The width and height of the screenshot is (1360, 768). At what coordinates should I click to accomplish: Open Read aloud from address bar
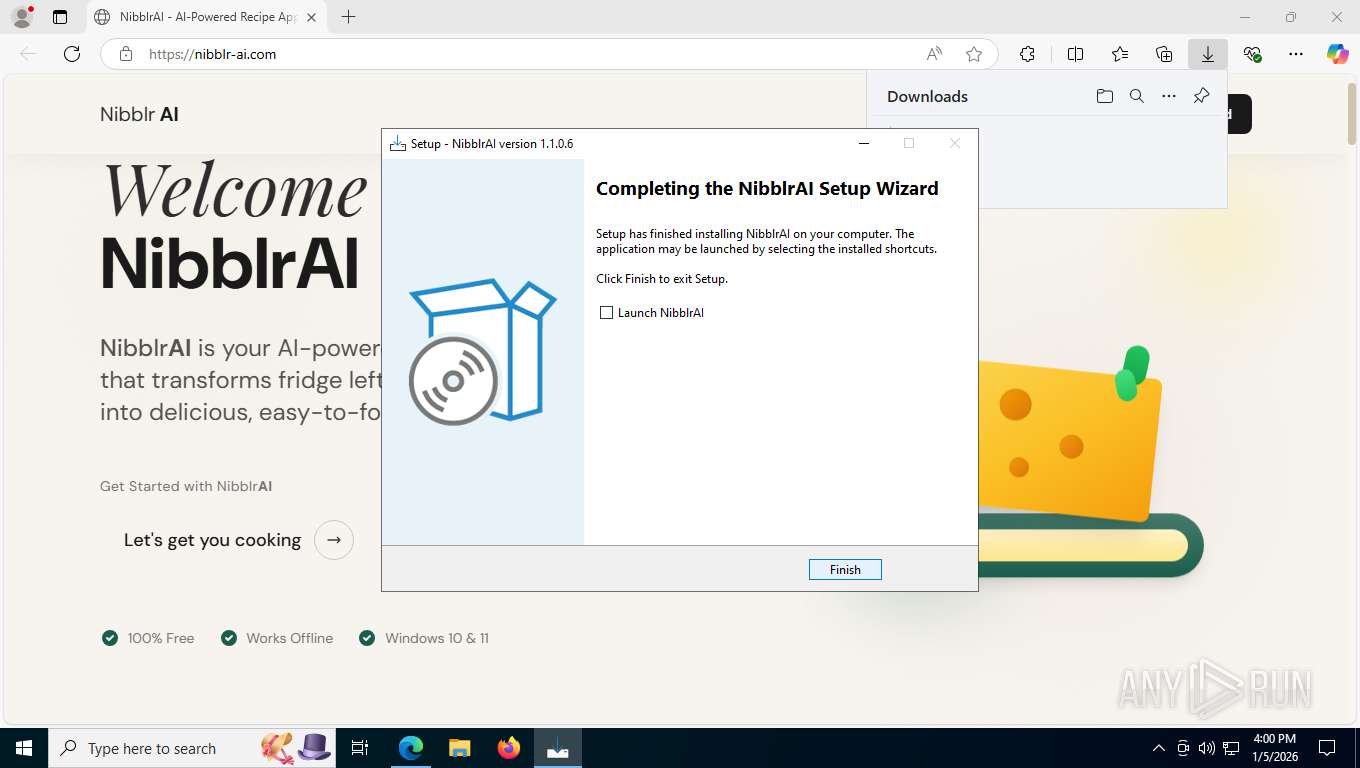pos(934,54)
